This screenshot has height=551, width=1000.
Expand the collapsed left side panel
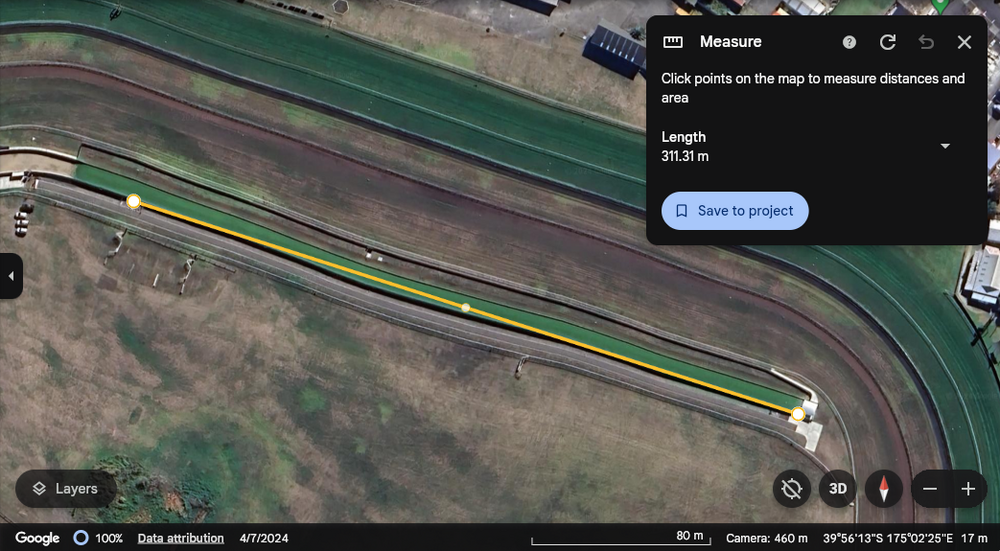pos(11,276)
